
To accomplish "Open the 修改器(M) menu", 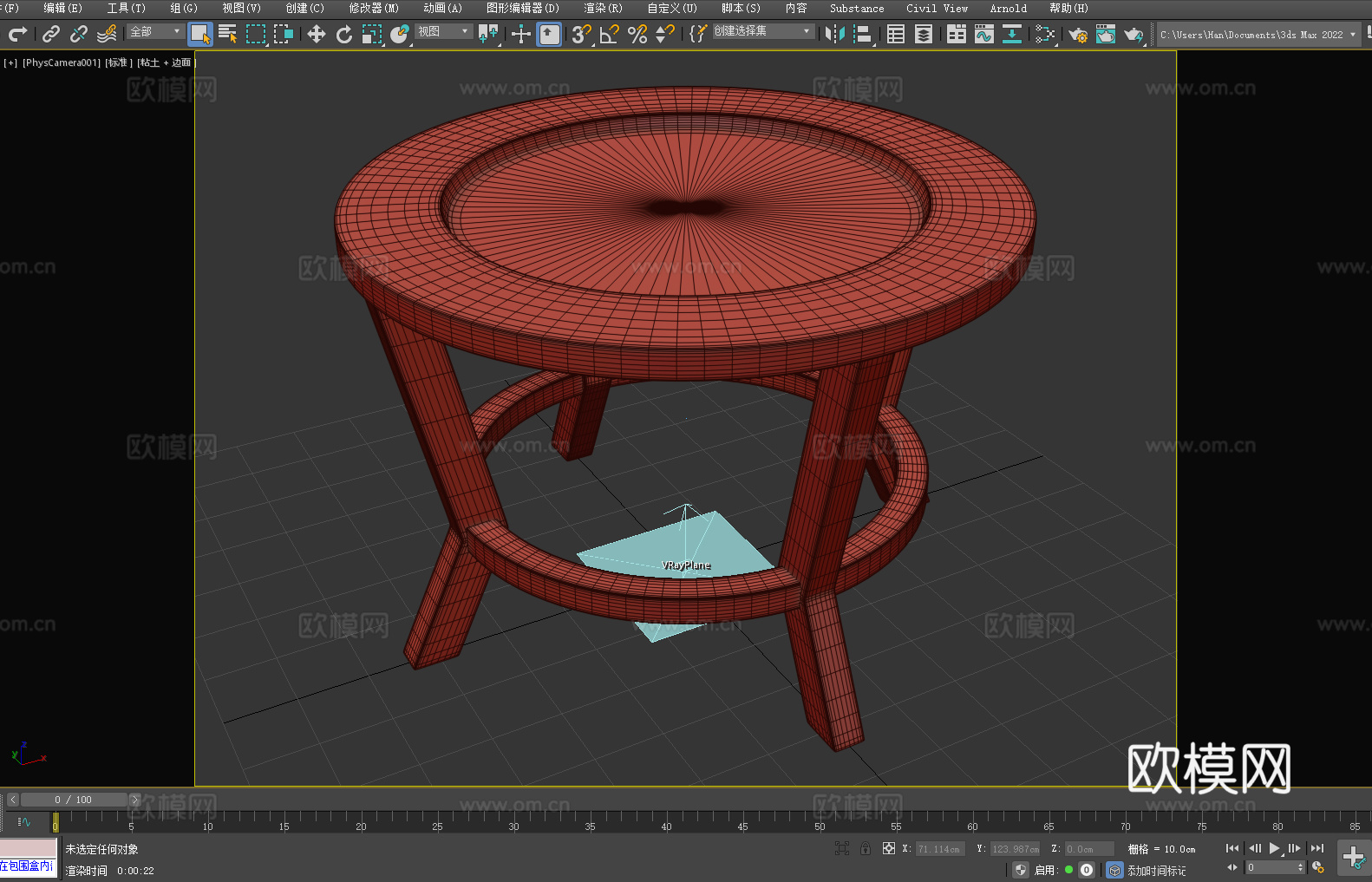I will click(x=374, y=8).
